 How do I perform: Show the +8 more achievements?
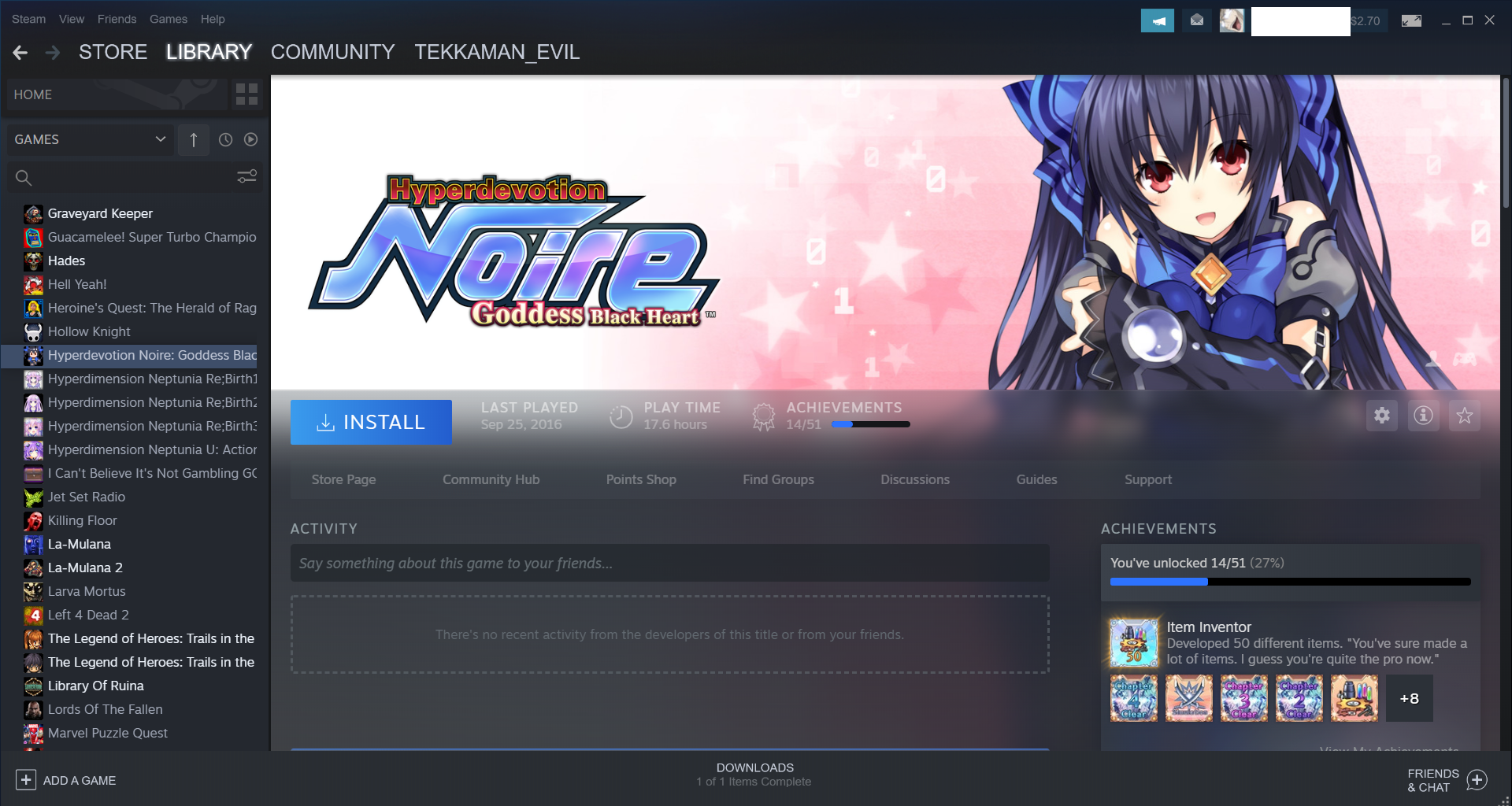pos(1410,698)
